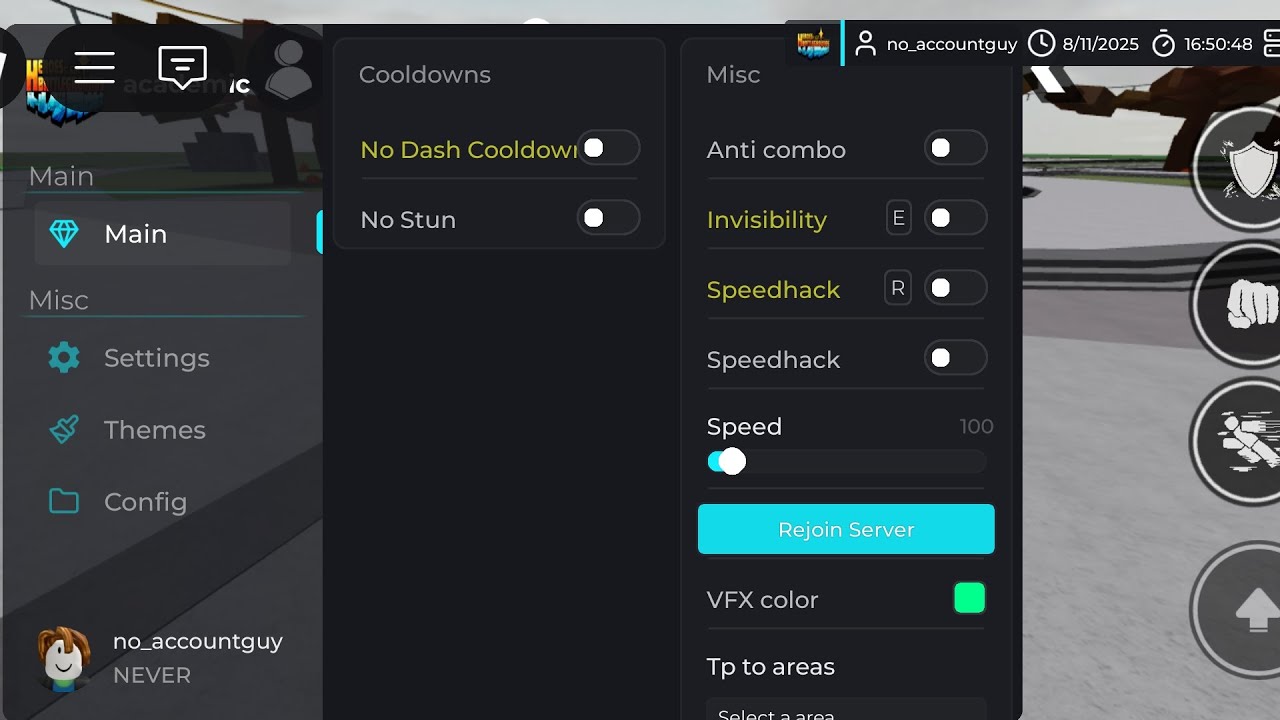Click the Invisibility E keybind box
This screenshot has width=1280, height=720.
click(898, 218)
